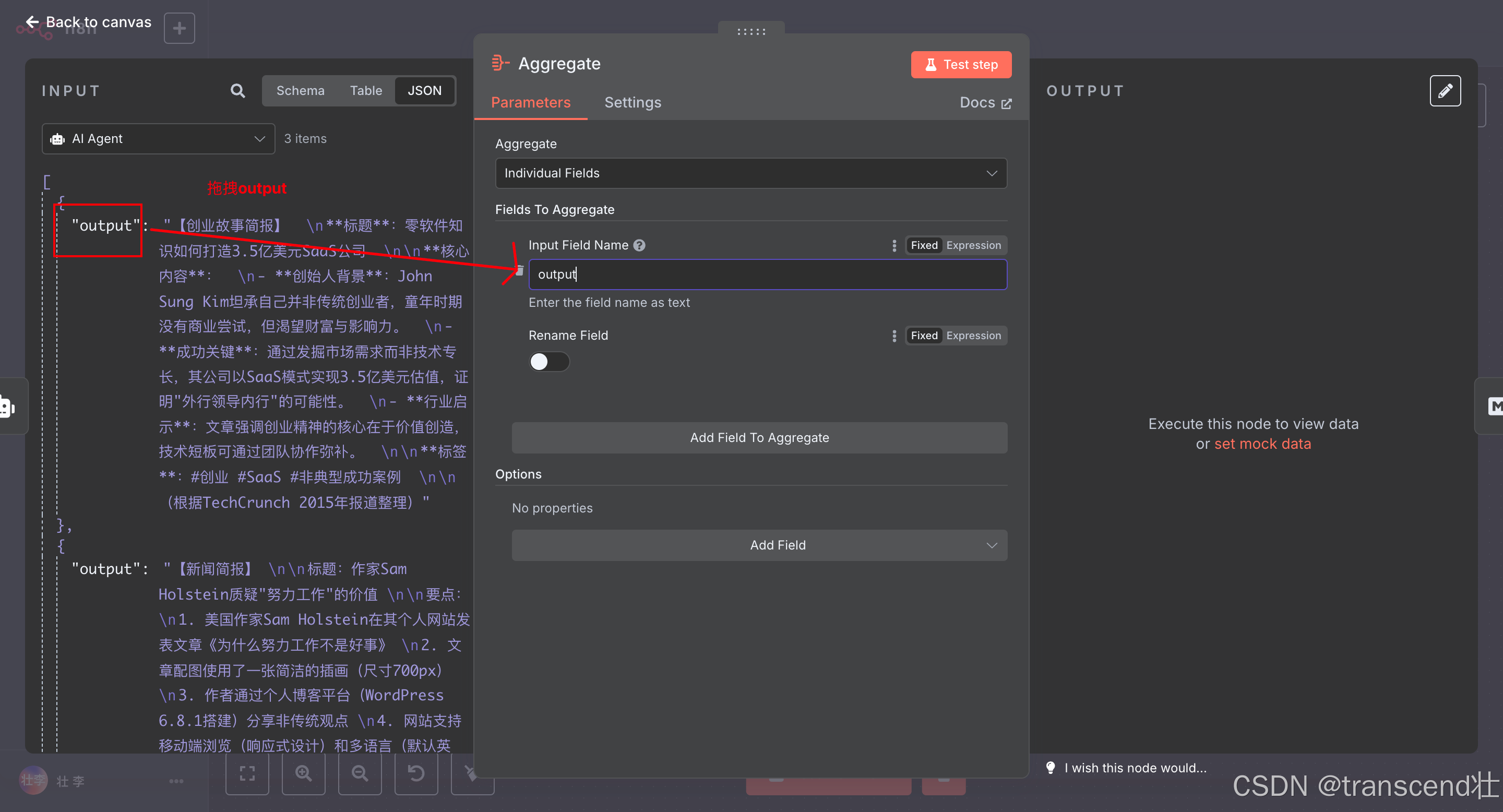Click previous node robot icon on left edge

[x=7, y=407]
